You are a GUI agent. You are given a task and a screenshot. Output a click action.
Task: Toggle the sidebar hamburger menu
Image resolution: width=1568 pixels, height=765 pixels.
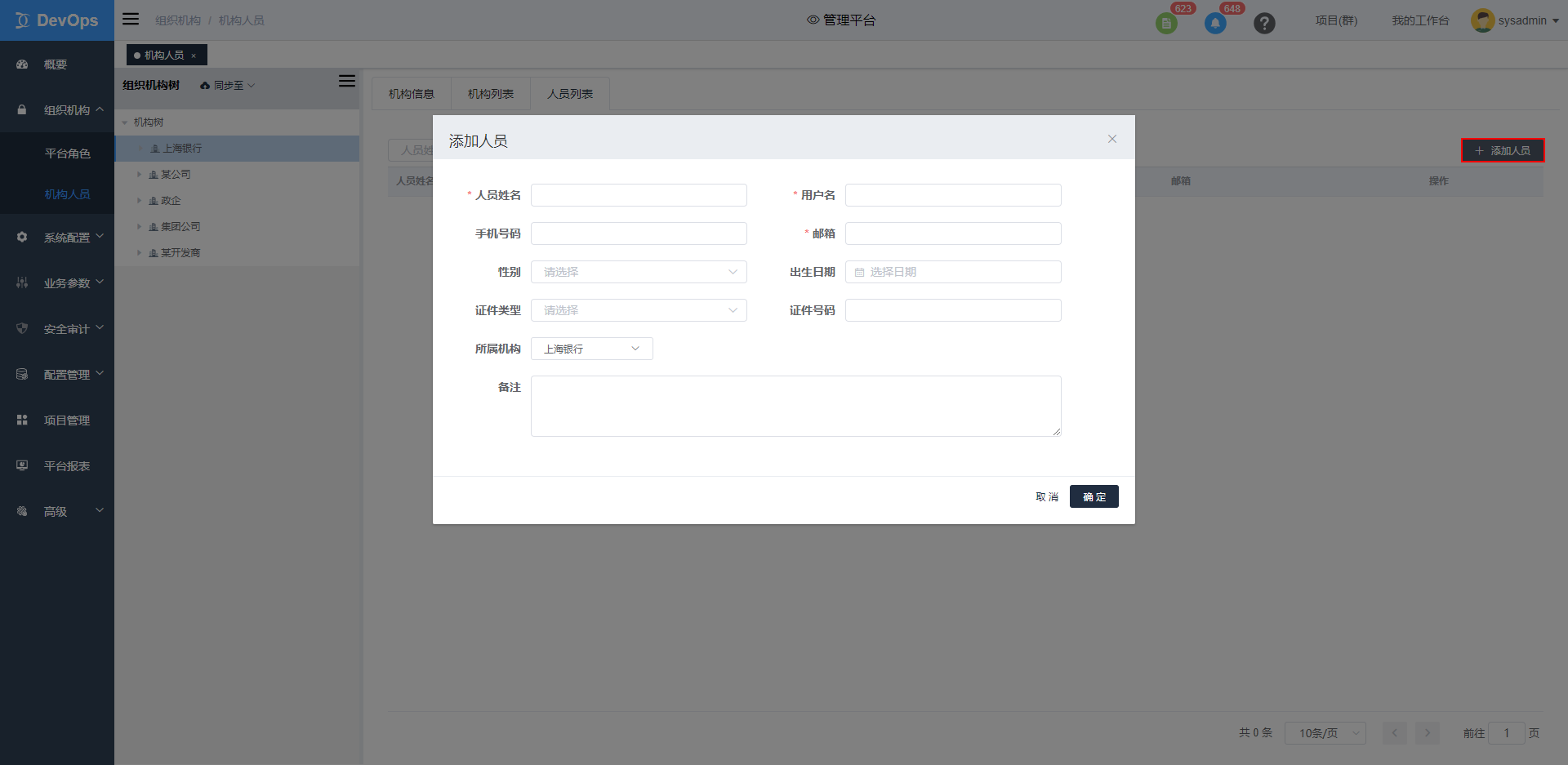[131, 19]
